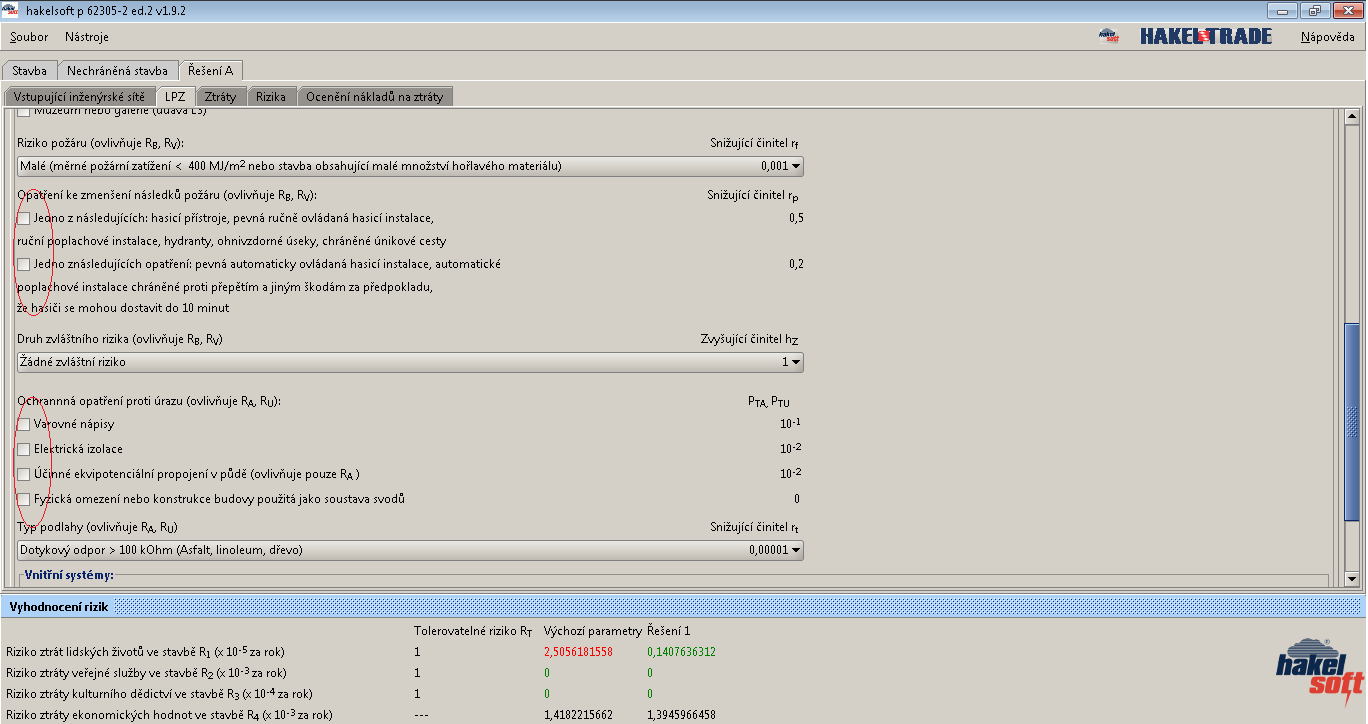Enable hasicí přístroje checkbox with factor 0,5

24,218
